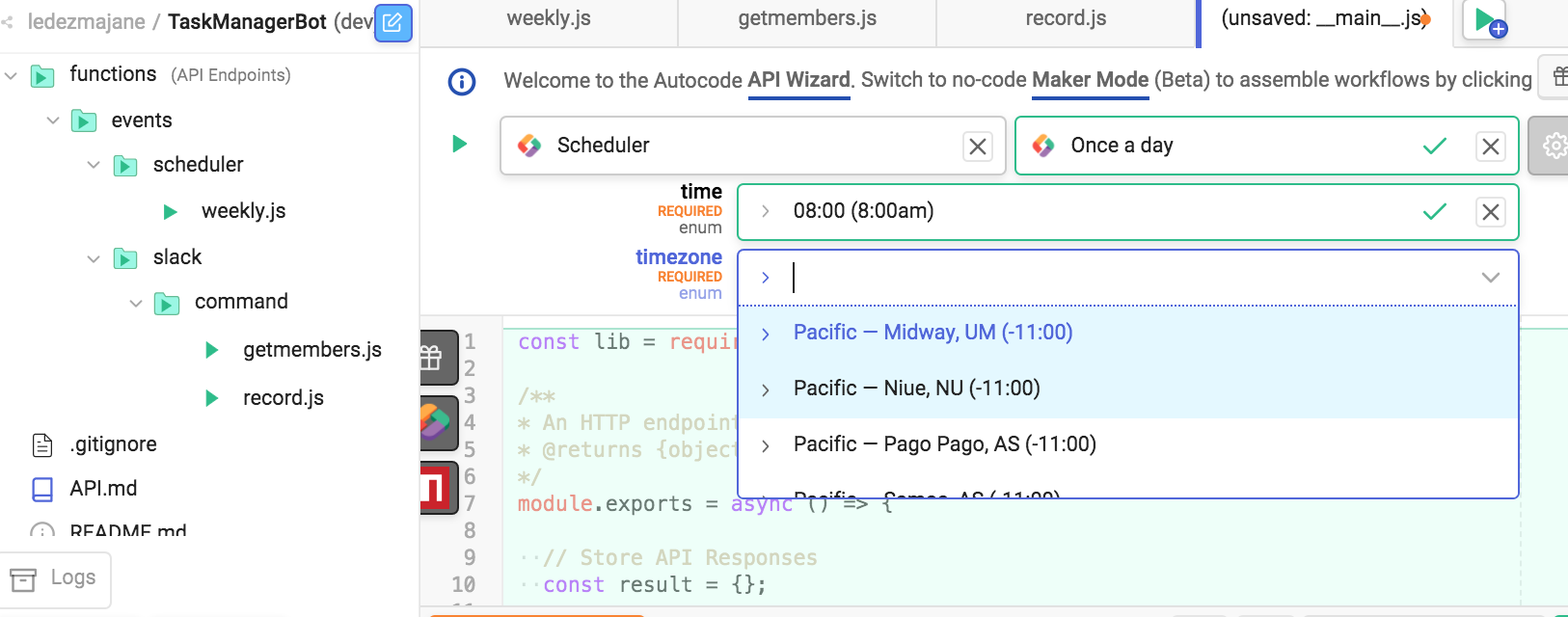
Task: Click the TaskManagerBot project name
Action: point(247,22)
